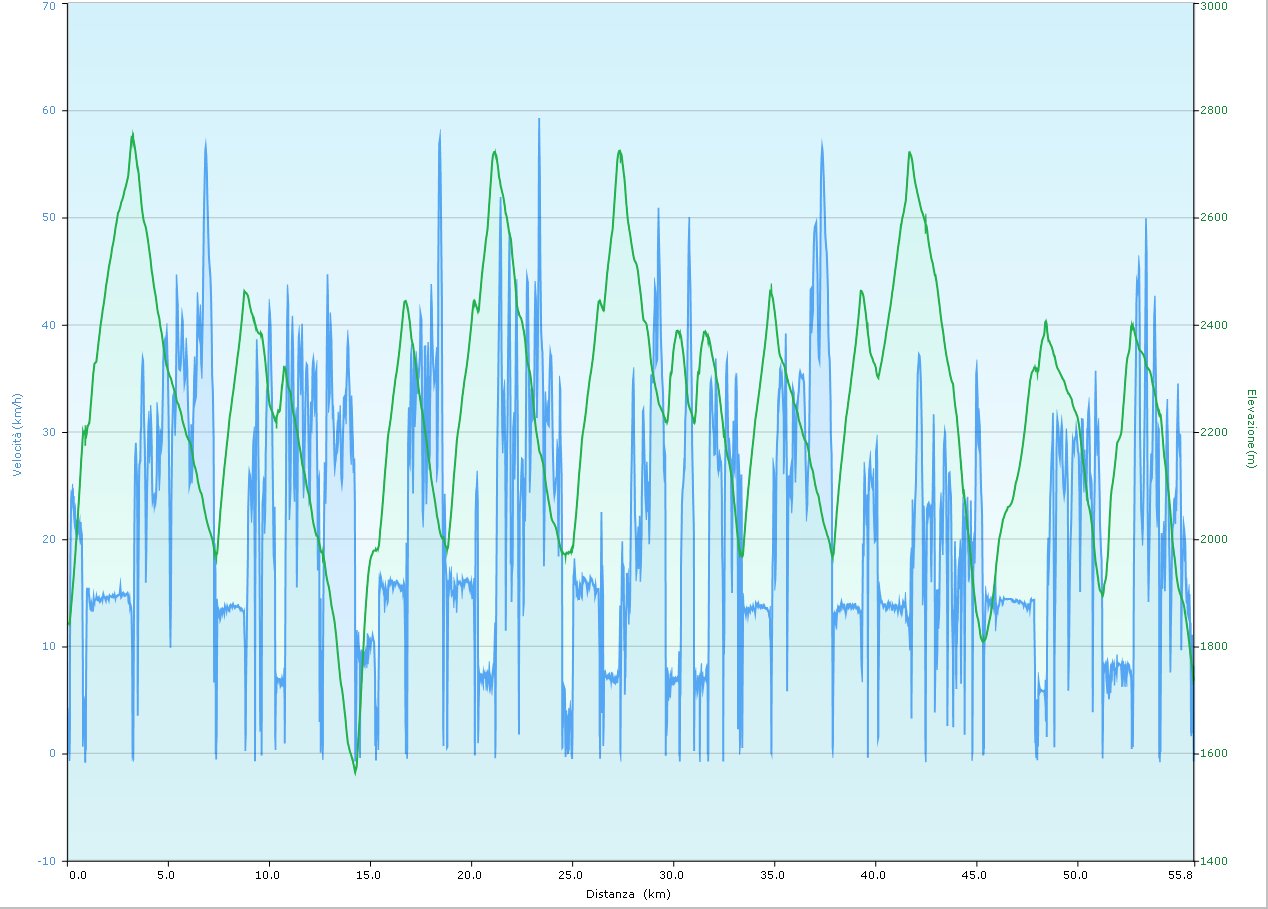The height and width of the screenshot is (909, 1268).
Task: Click the 'Distanza (km)' horizontal axis title
Action: click(627, 894)
